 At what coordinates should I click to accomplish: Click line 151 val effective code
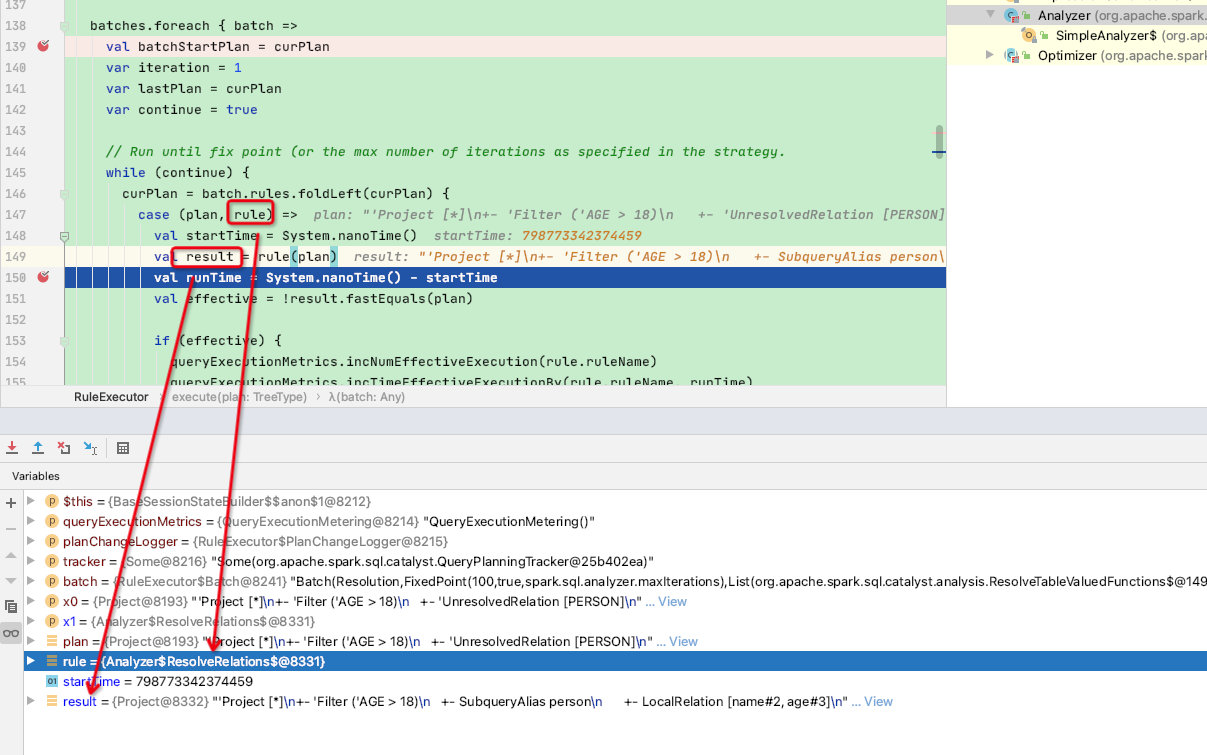pos(313,299)
